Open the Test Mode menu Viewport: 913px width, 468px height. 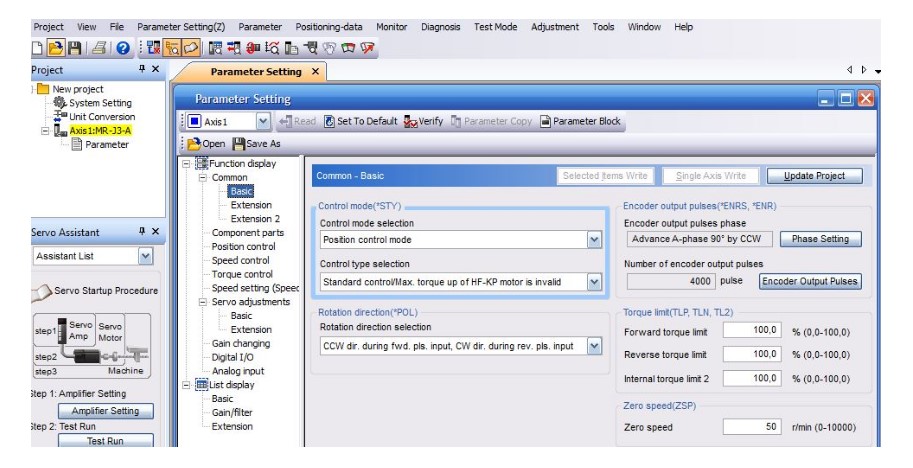[x=495, y=27]
